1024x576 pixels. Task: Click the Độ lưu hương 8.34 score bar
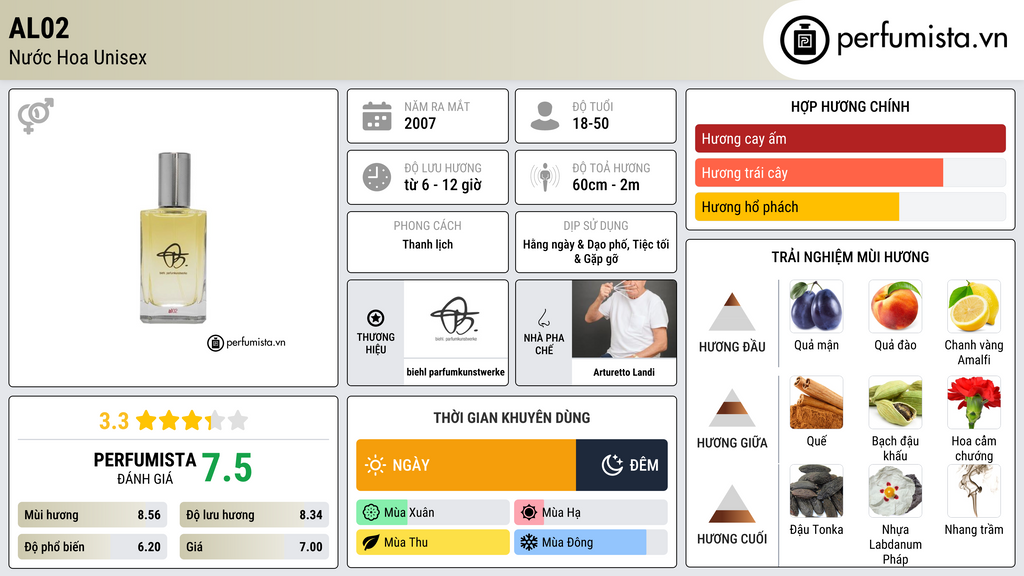[x=254, y=515]
